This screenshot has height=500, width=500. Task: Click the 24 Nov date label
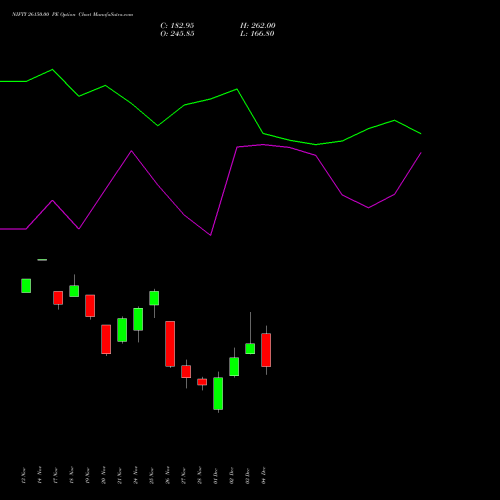click(x=135, y=475)
